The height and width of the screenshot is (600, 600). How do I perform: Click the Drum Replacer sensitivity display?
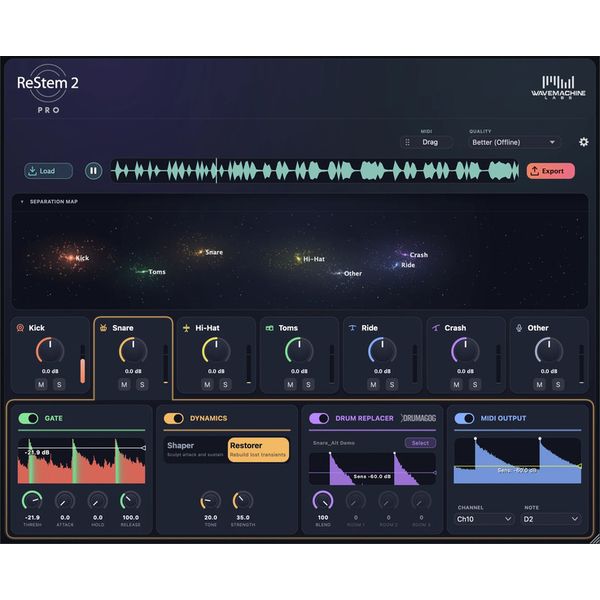coord(373,469)
